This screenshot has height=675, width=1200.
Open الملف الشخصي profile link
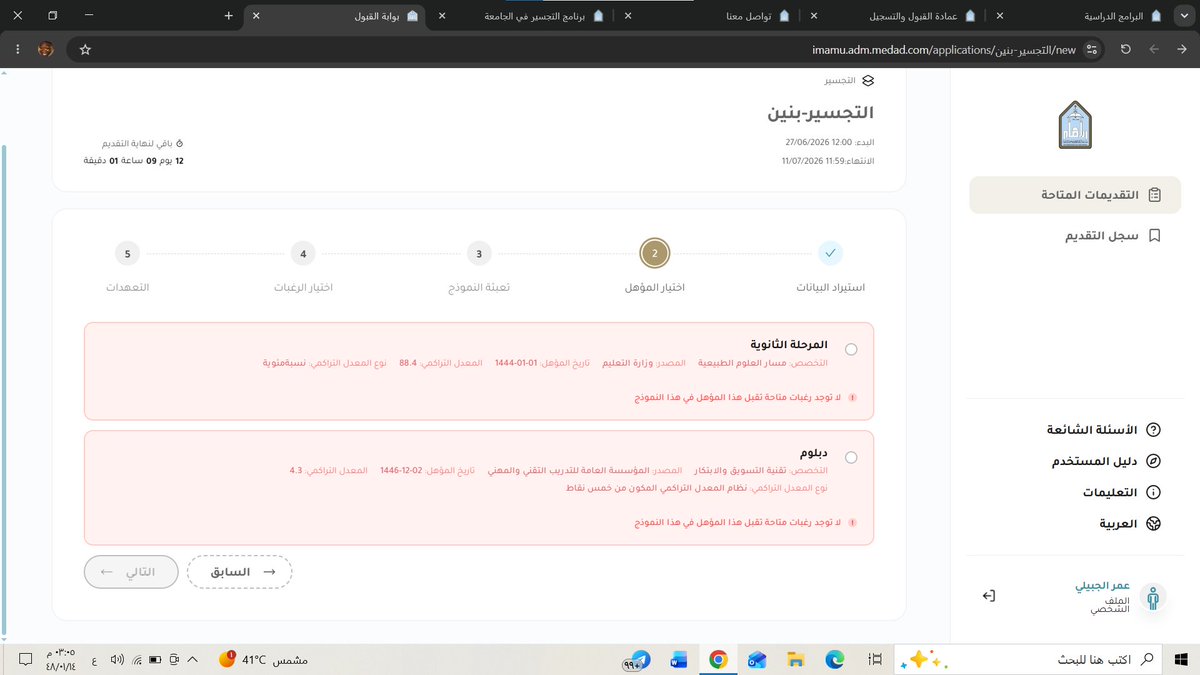[1111, 603]
